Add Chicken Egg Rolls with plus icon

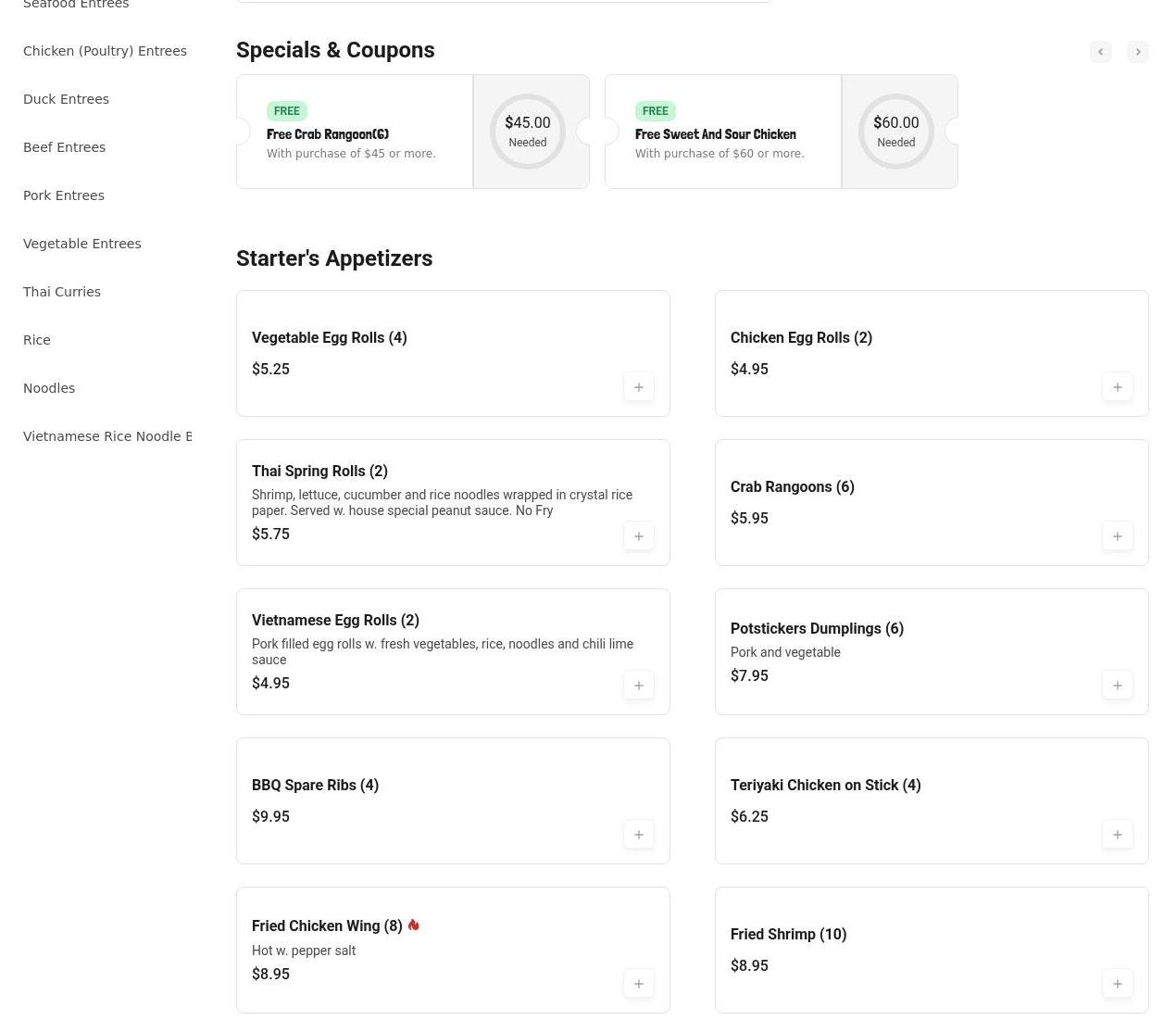1117,387
